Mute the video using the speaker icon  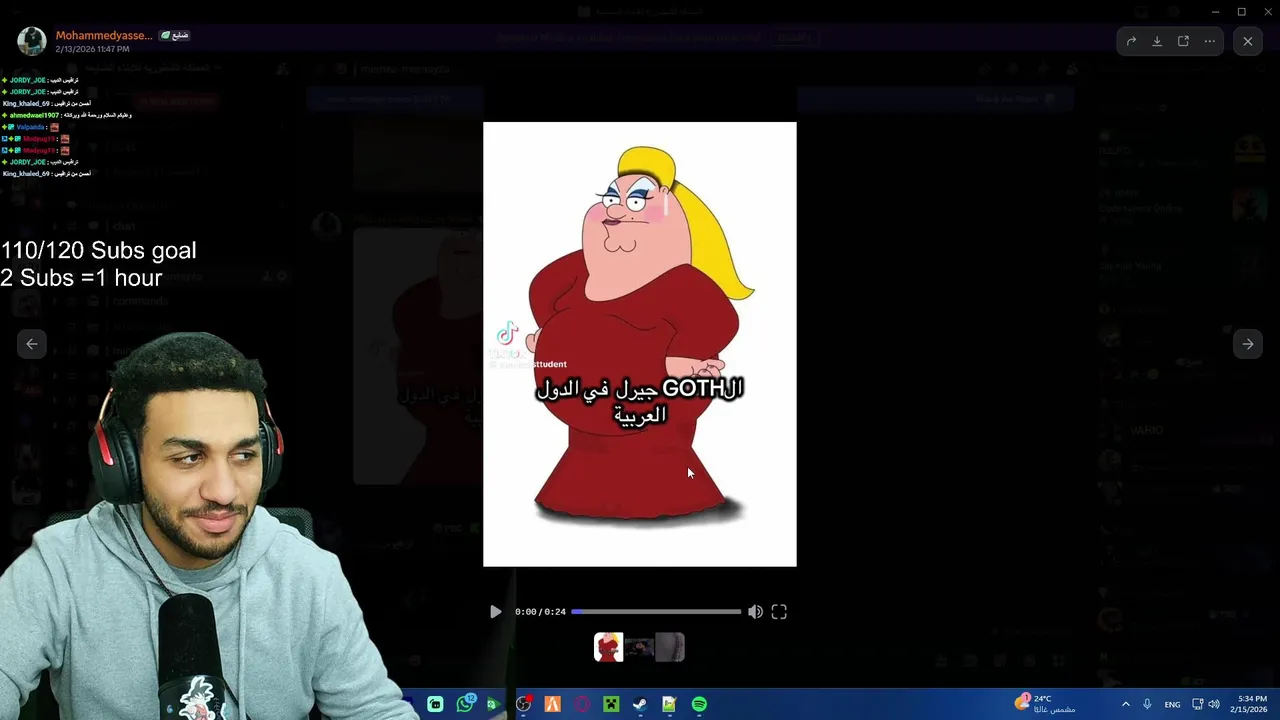(x=755, y=612)
